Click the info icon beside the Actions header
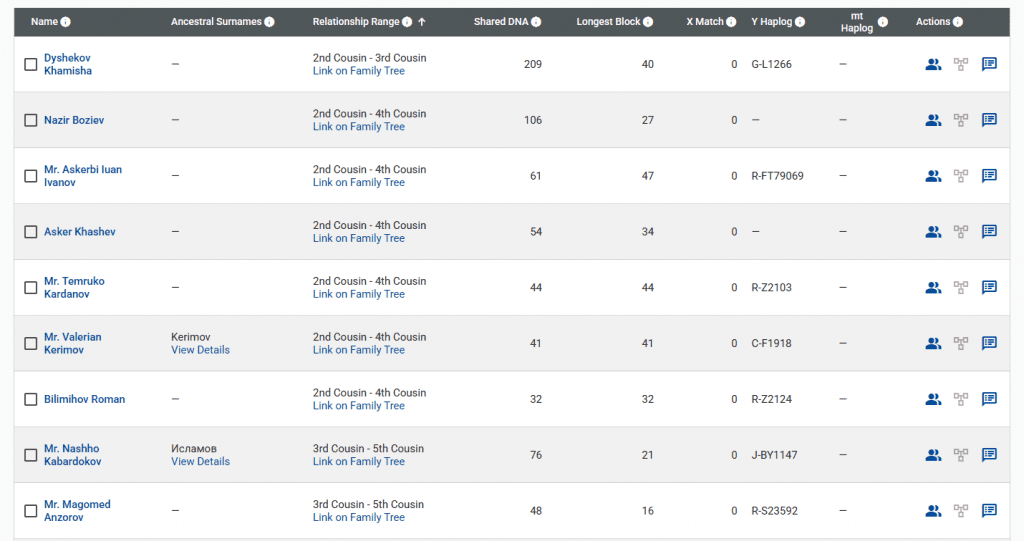The height and width of the screenshot is (541, 1024). point(958,22)
